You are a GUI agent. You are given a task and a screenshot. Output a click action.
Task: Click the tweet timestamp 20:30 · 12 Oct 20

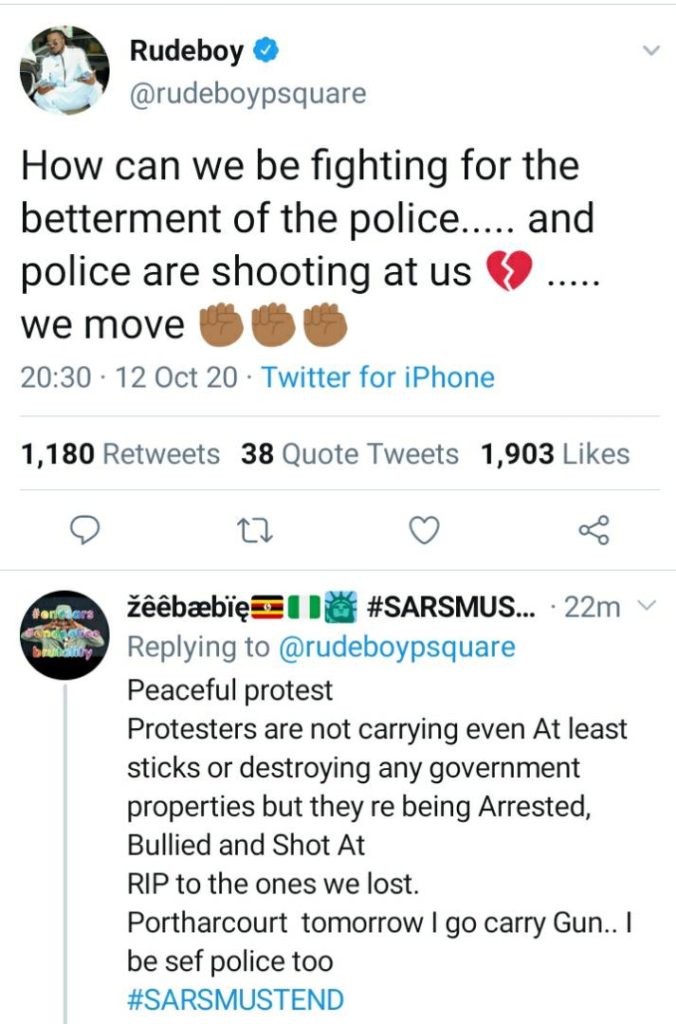click(x=130, y=378)
